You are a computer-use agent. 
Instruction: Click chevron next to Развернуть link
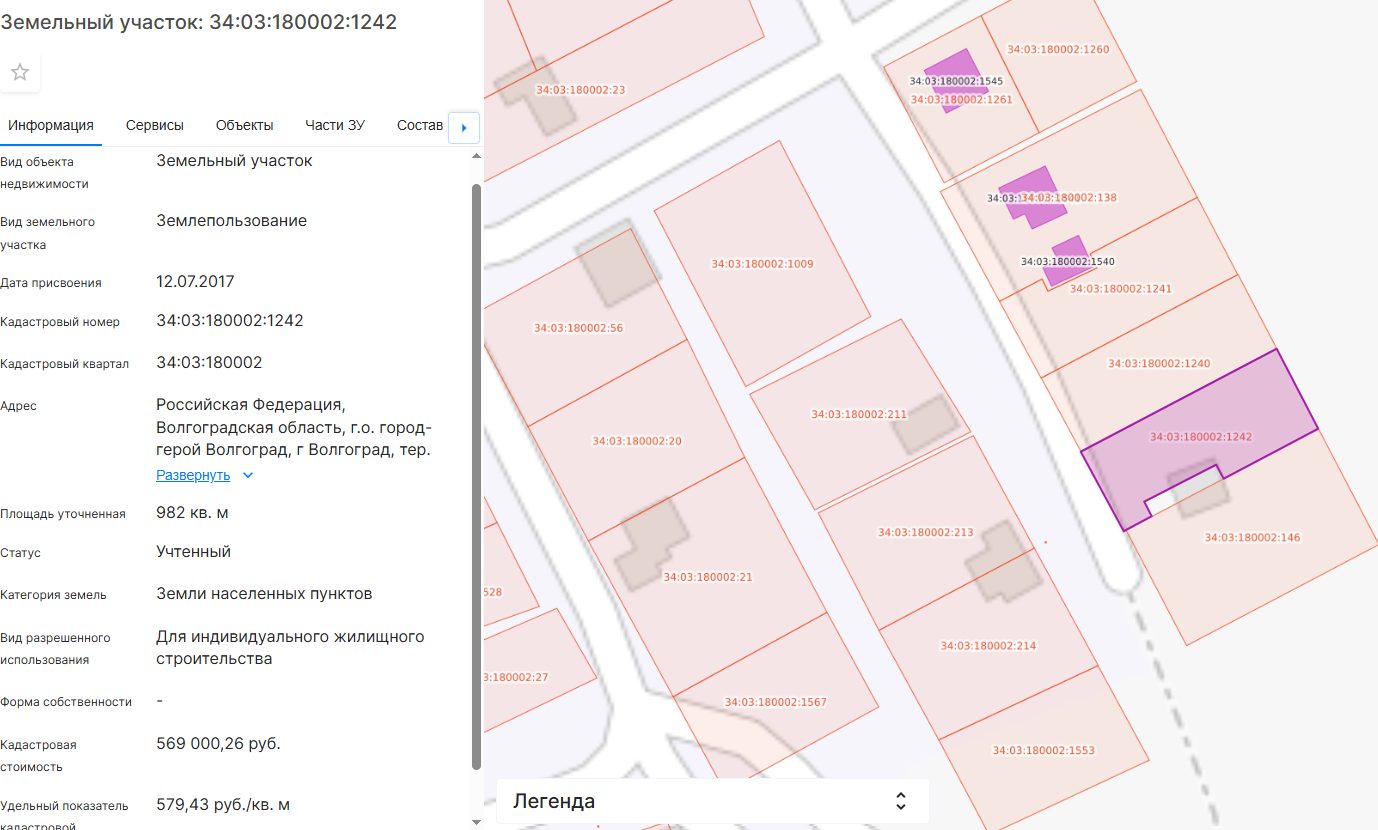point(249,476)
